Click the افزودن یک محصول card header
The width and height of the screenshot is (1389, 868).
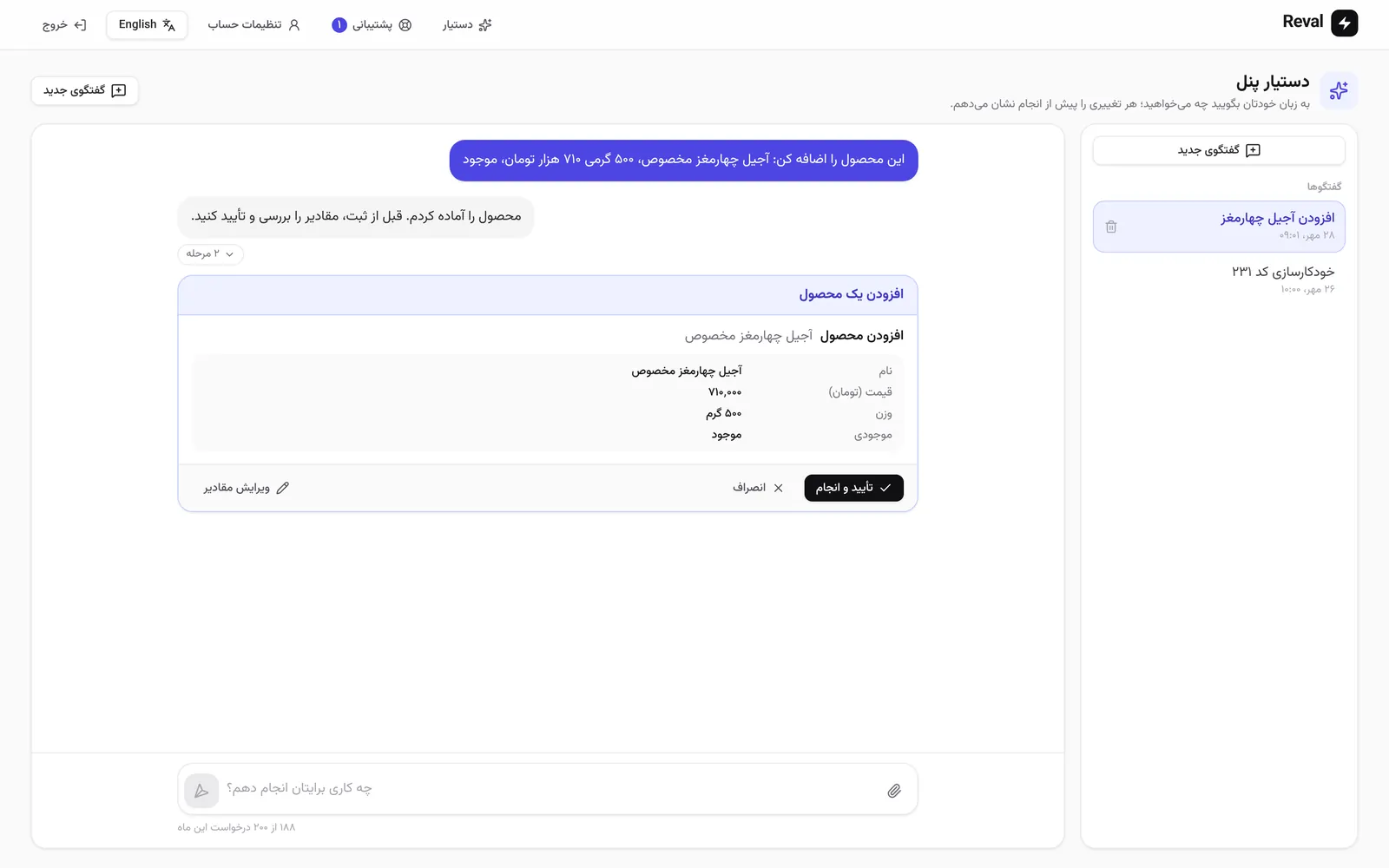click(x=548, y=295)
